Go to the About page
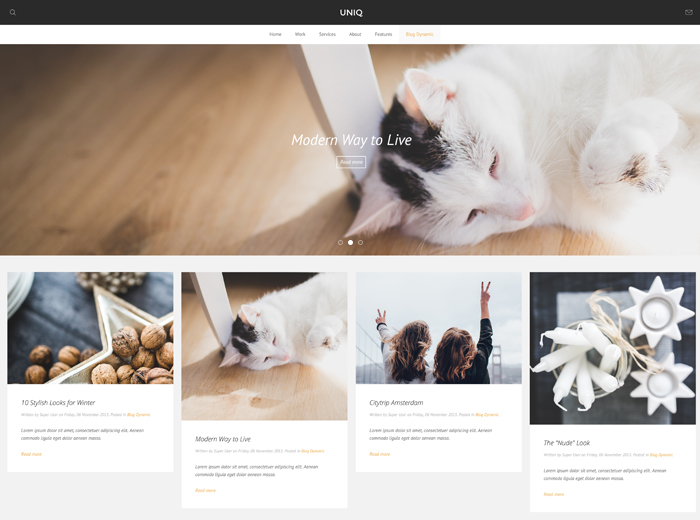 (x=355, y=34)
